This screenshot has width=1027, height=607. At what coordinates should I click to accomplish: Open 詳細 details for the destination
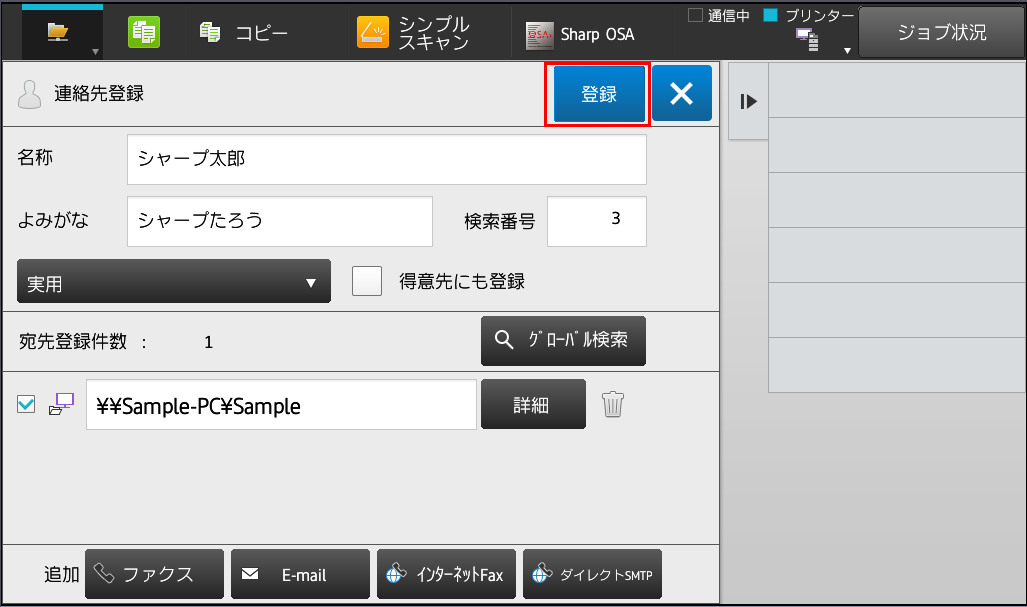(533, 405)
